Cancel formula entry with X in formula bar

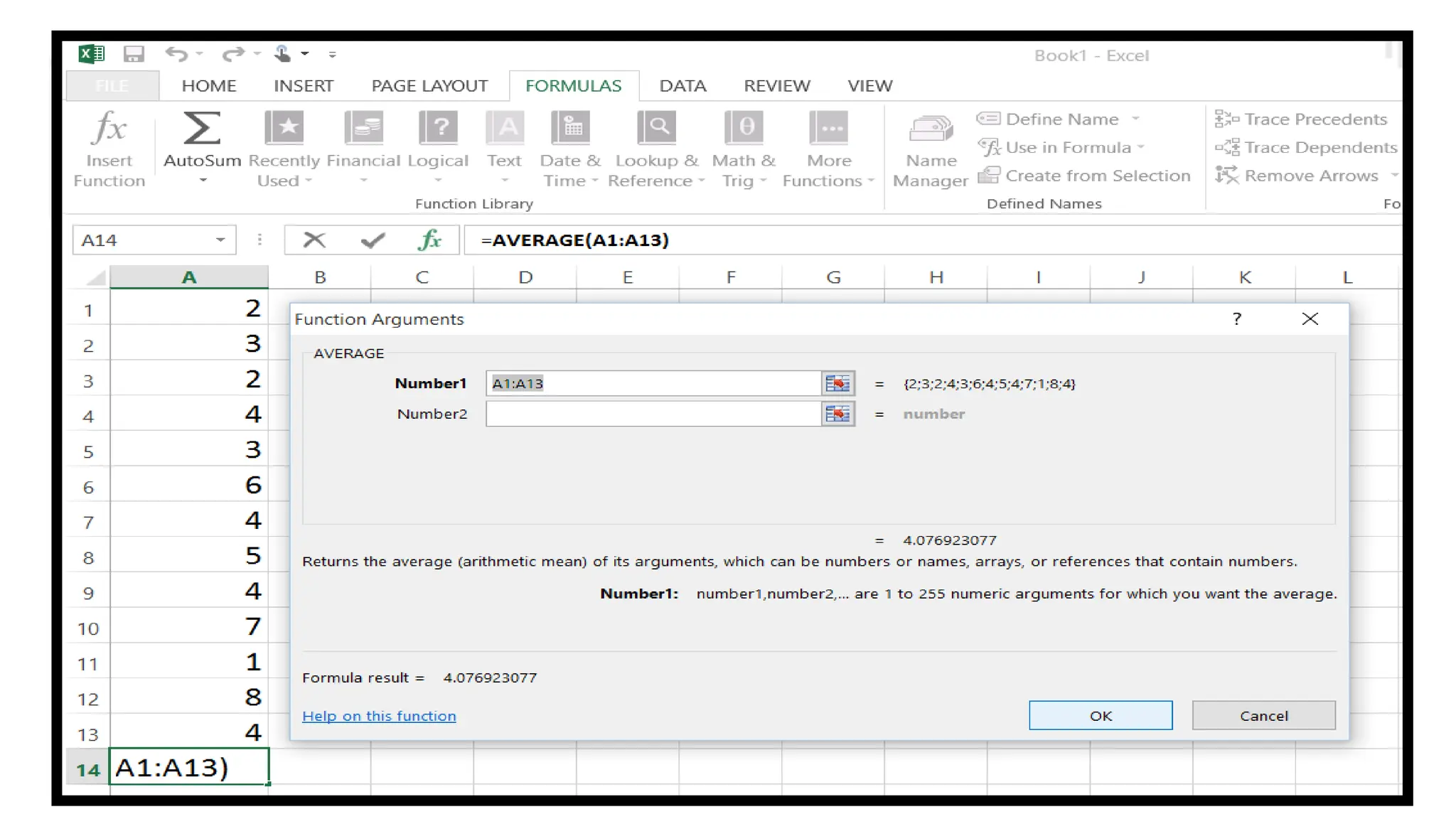point(314,240)
